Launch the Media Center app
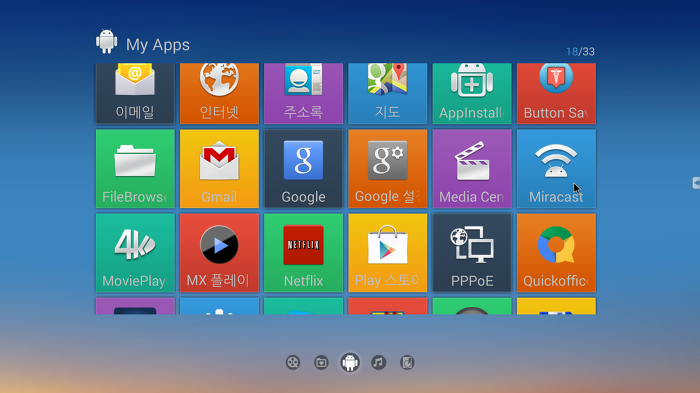This screenshot has width=700, height=393. (x=472, y=169)
